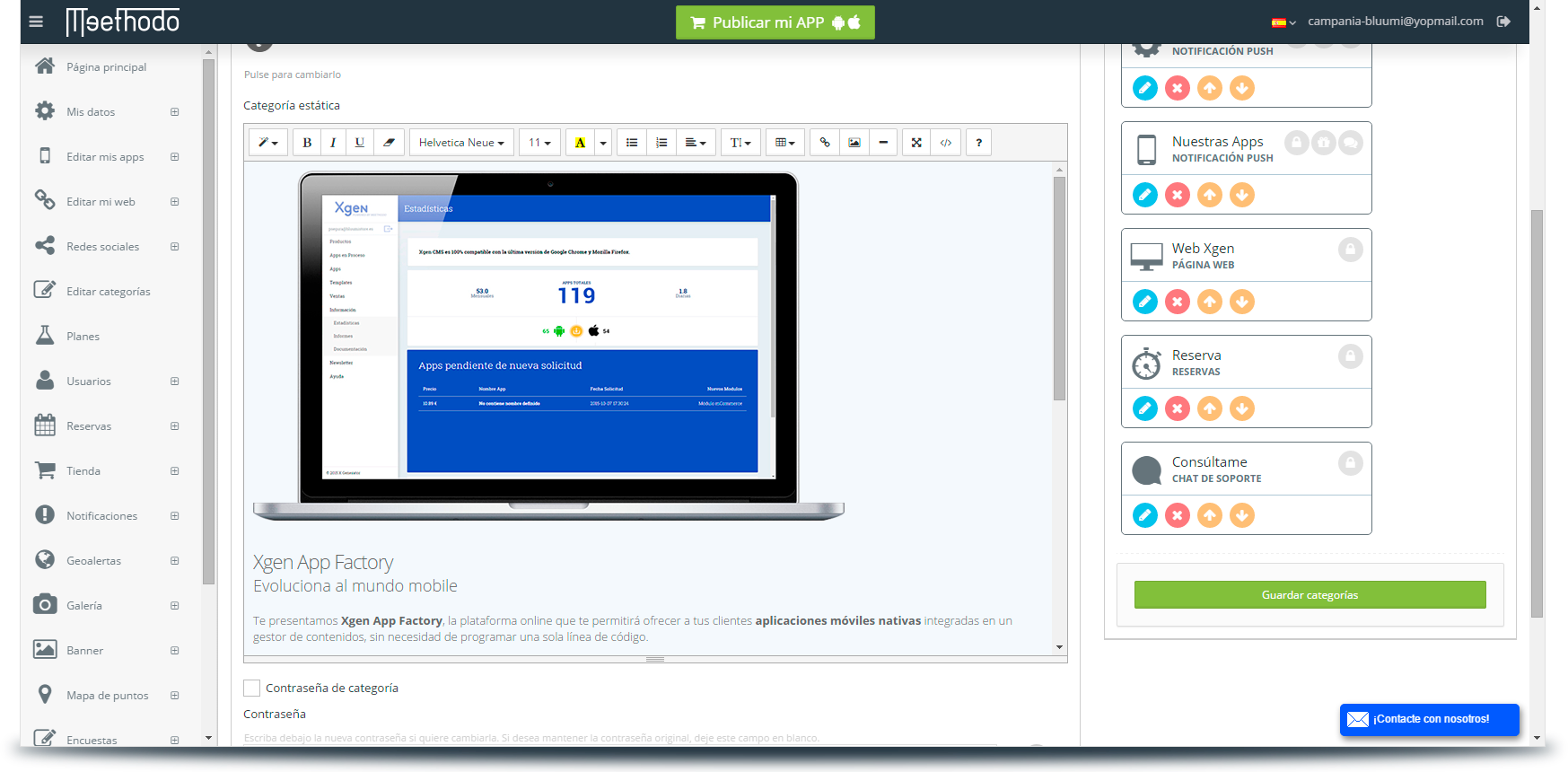The height and width of the screenshot is (772, 1568).
Task: Insert an ordered numbered list
Action: tap(661, 143)
